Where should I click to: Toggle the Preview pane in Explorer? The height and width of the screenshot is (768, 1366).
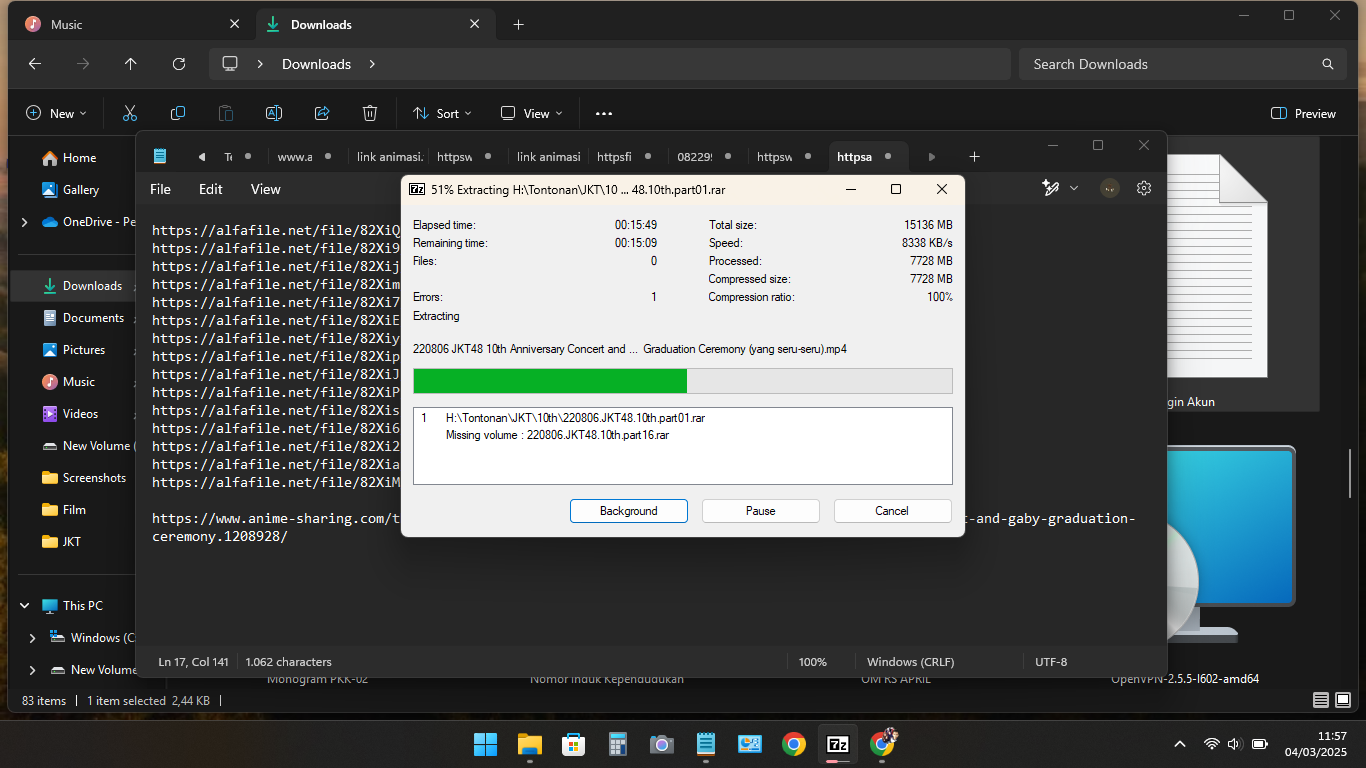[x=1303, y=113]
